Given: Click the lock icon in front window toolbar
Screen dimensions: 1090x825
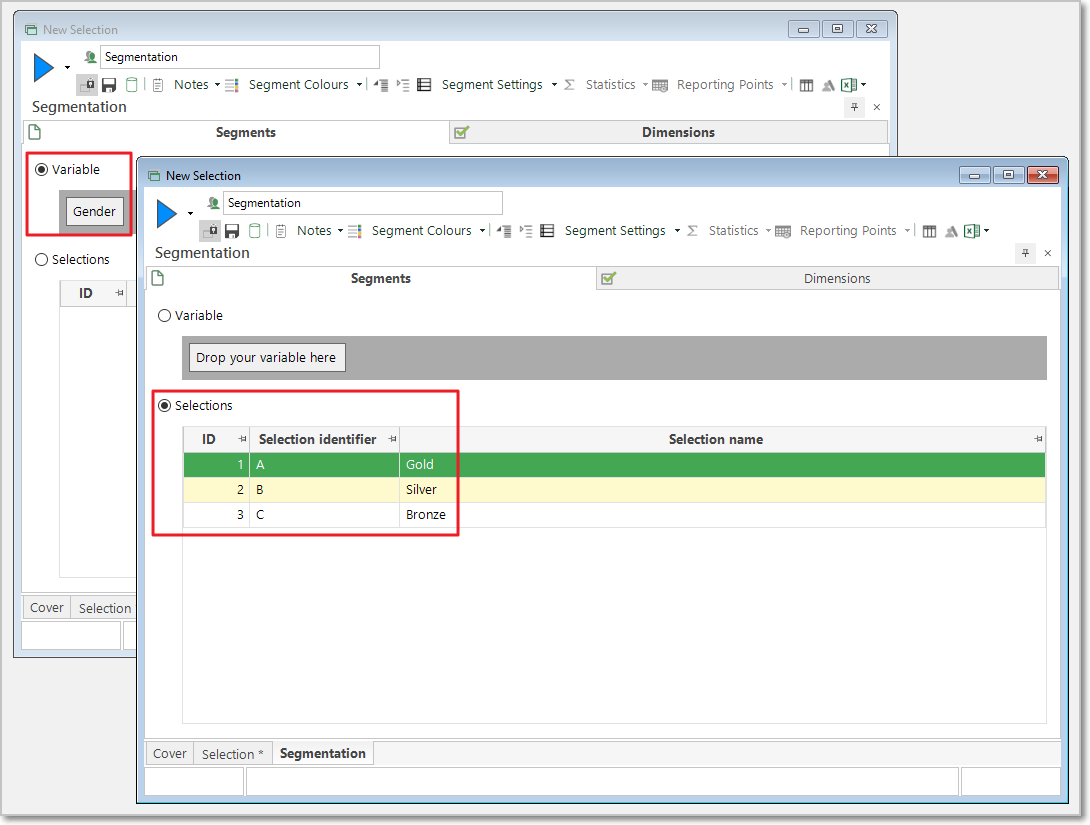Looking at the screenshot, I should click(210, 231).
